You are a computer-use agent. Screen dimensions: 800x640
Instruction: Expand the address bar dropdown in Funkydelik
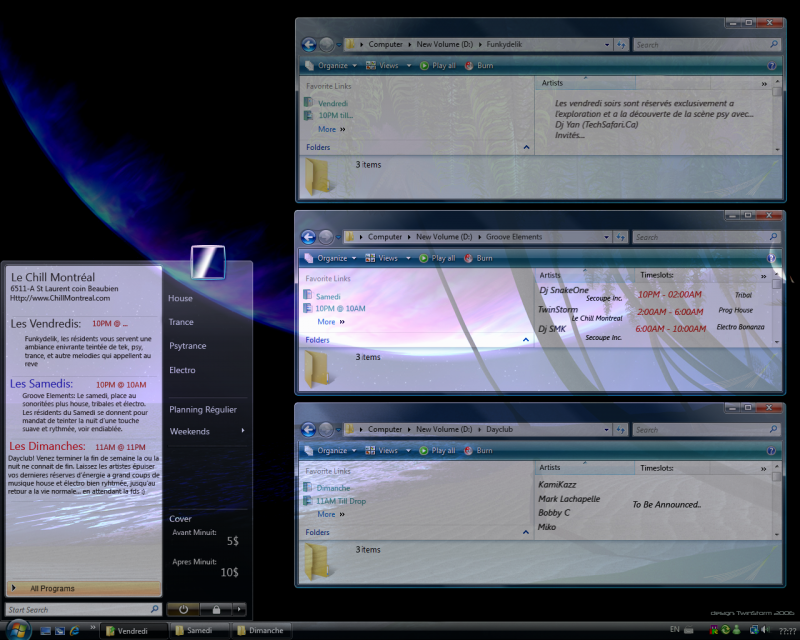click(x=607, y=45)
